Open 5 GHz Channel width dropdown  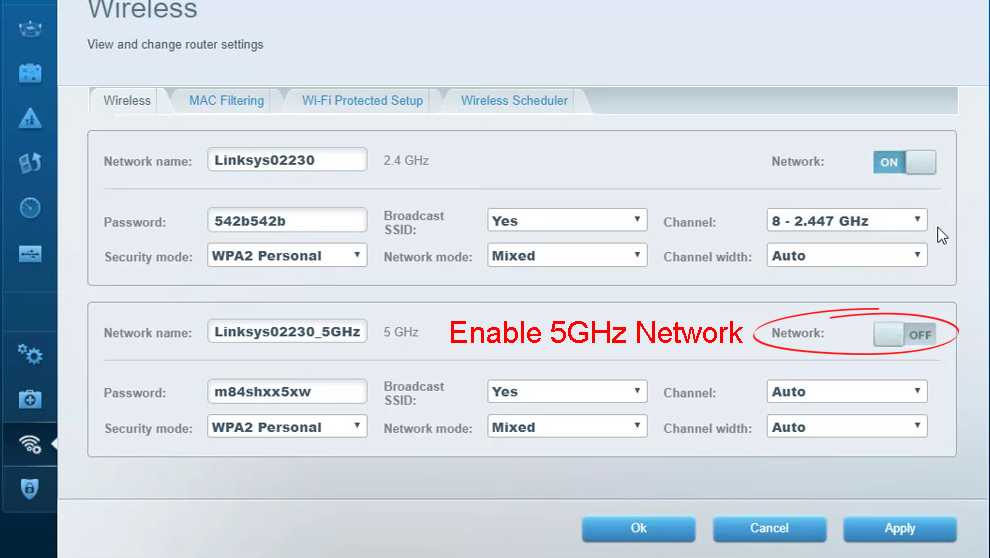(847, 427)
